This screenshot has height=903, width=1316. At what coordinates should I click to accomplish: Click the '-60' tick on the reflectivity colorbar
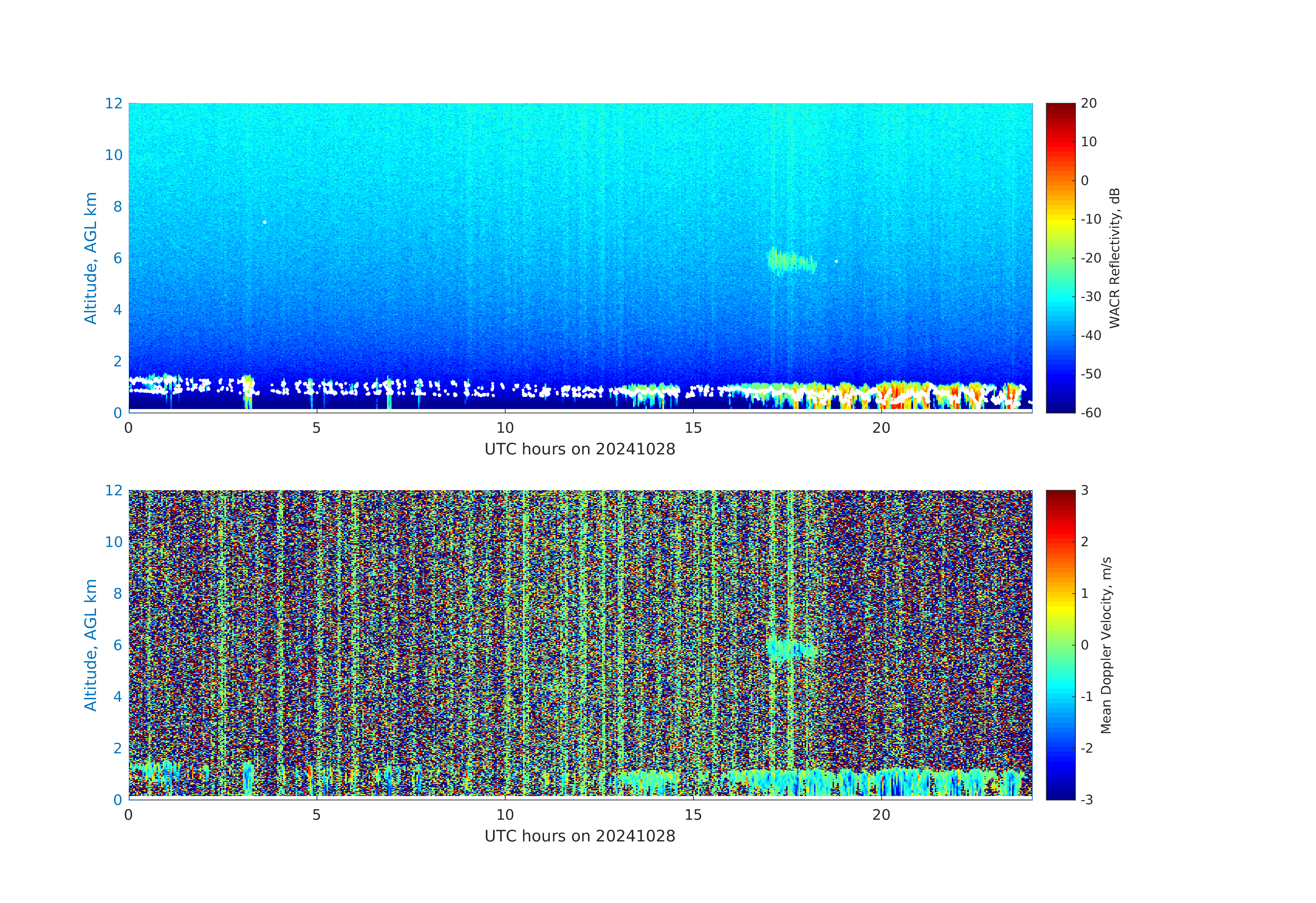tap(1091, 413)
